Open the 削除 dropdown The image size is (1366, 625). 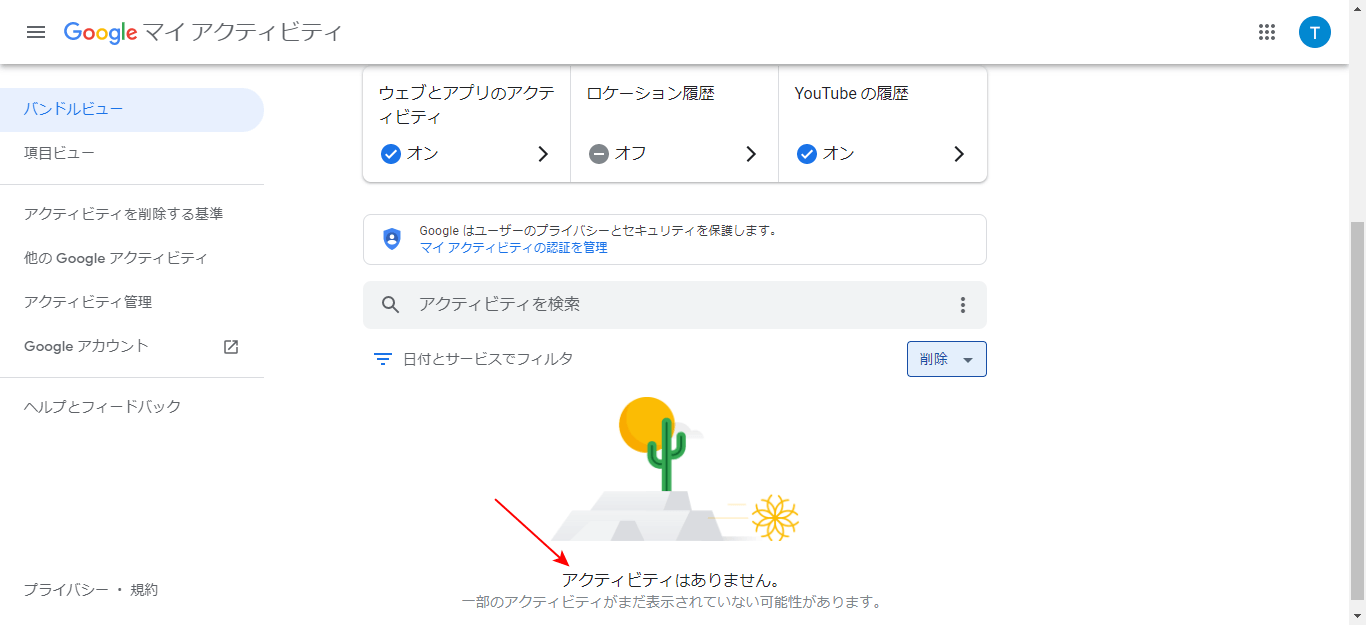[947, 359]
